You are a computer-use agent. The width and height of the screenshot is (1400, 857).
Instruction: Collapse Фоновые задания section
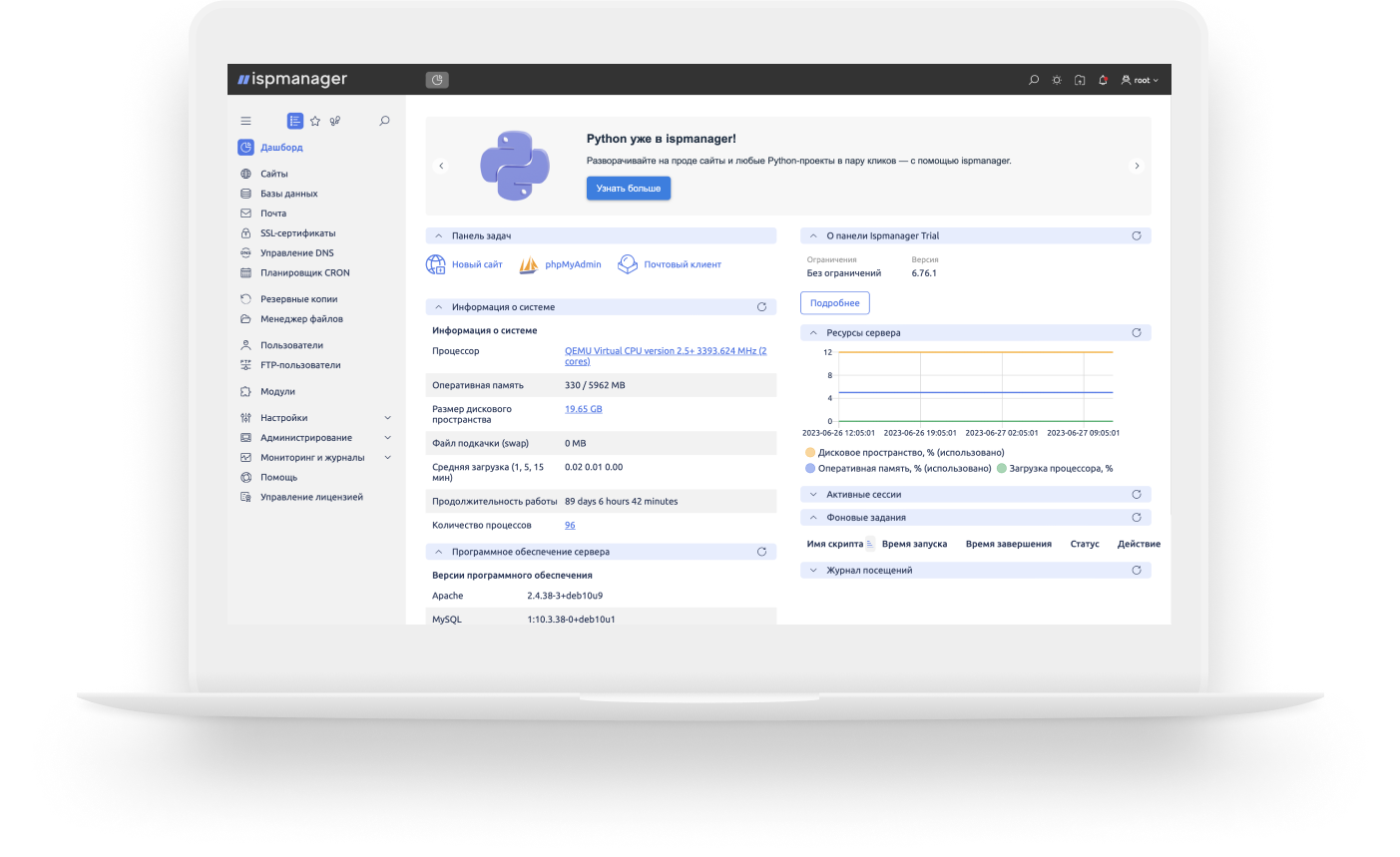[813, 518]
